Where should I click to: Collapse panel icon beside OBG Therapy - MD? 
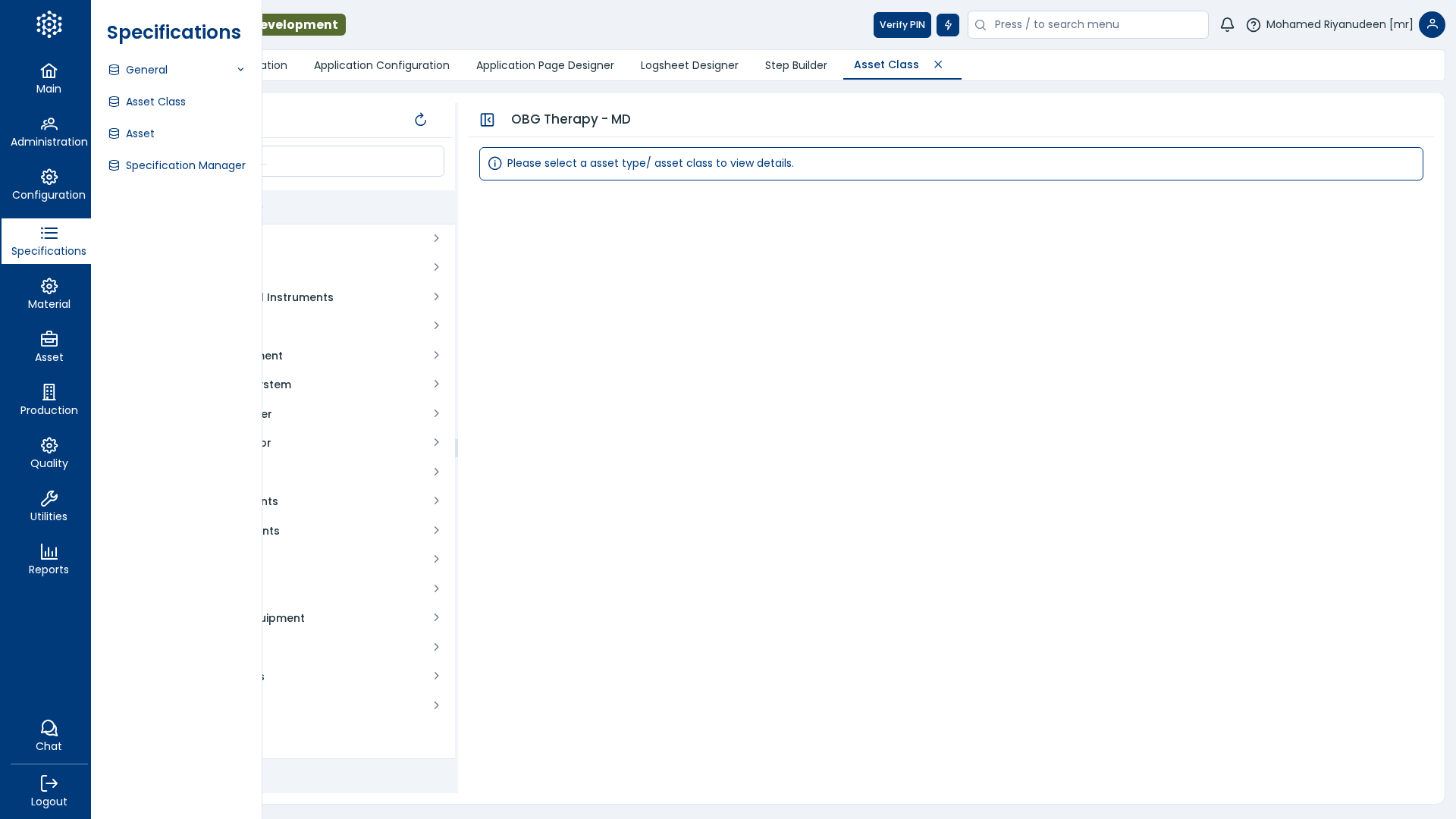point(487,120)
